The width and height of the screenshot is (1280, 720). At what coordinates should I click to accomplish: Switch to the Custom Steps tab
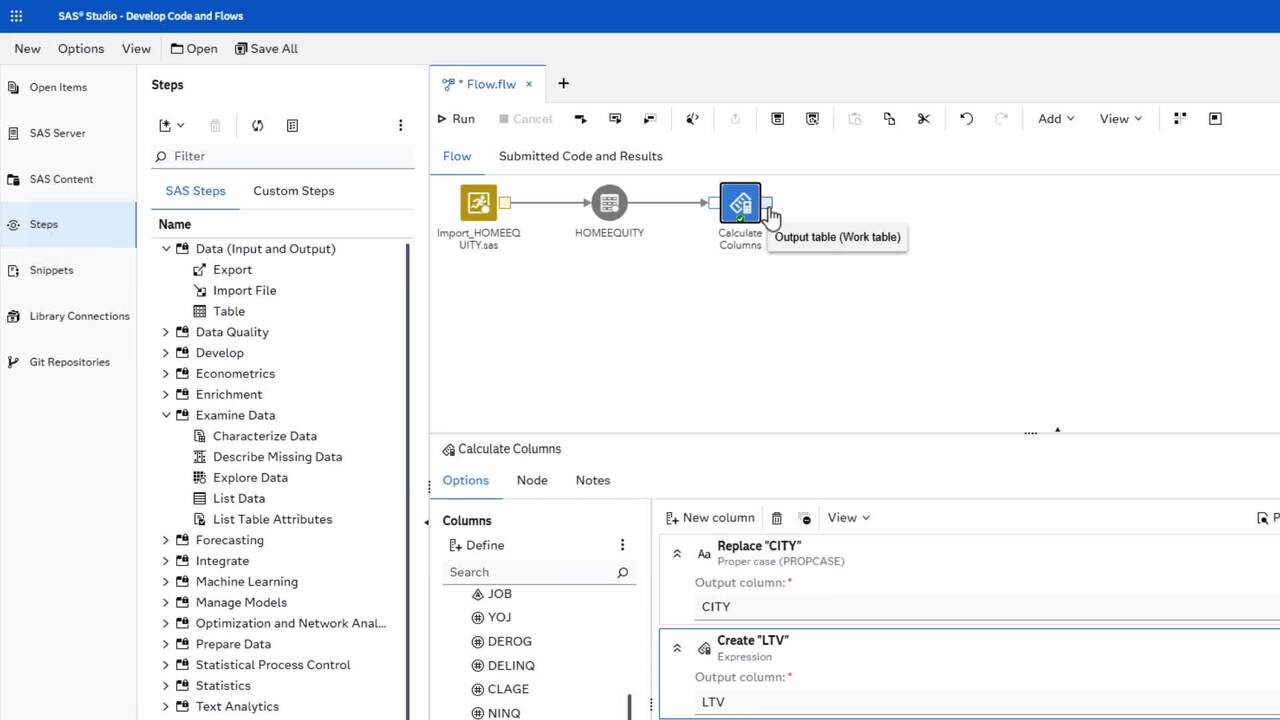pyautogui.click(x=293, y=191)
